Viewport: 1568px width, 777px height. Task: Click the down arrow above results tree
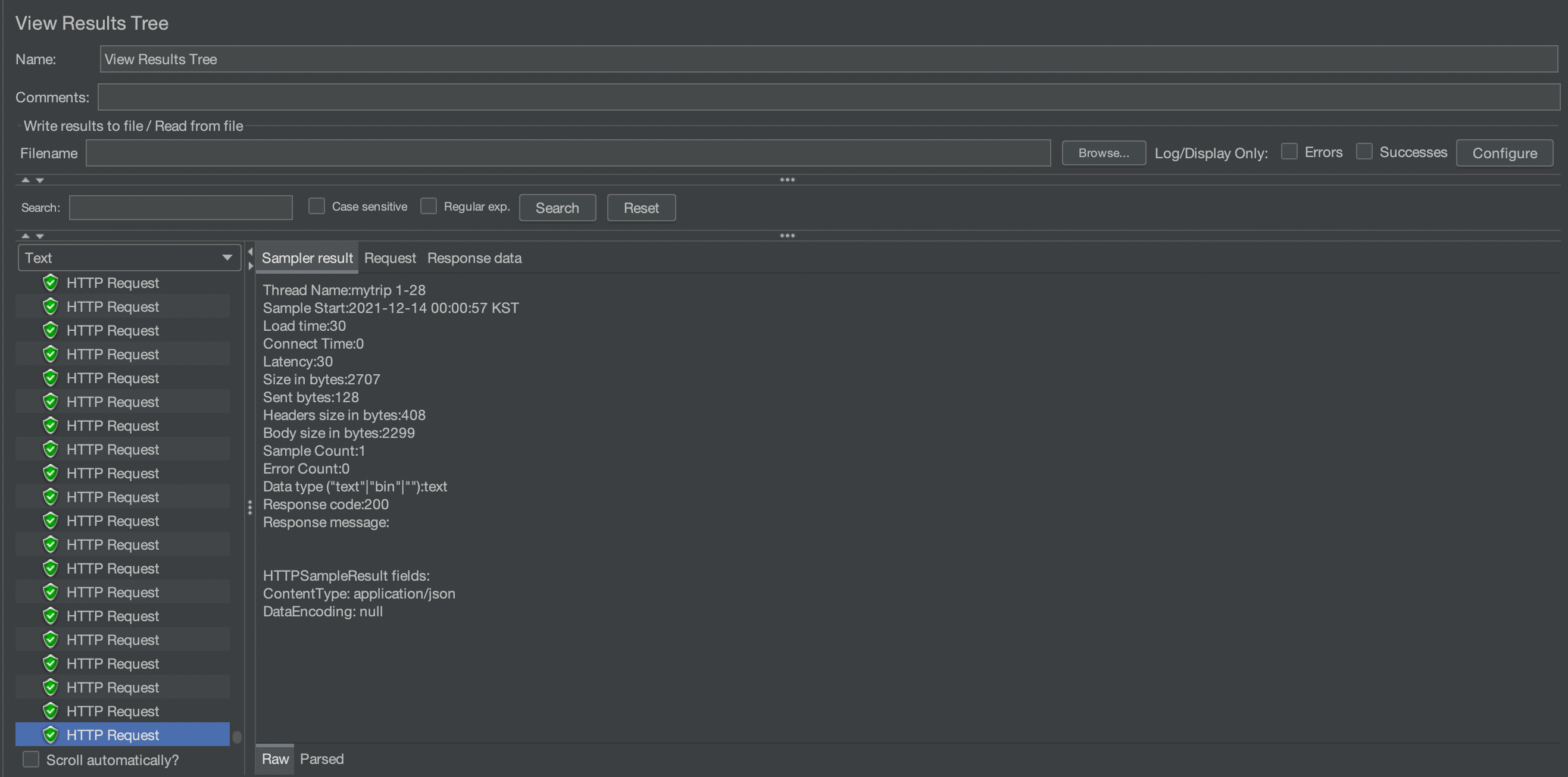point(40,236)
